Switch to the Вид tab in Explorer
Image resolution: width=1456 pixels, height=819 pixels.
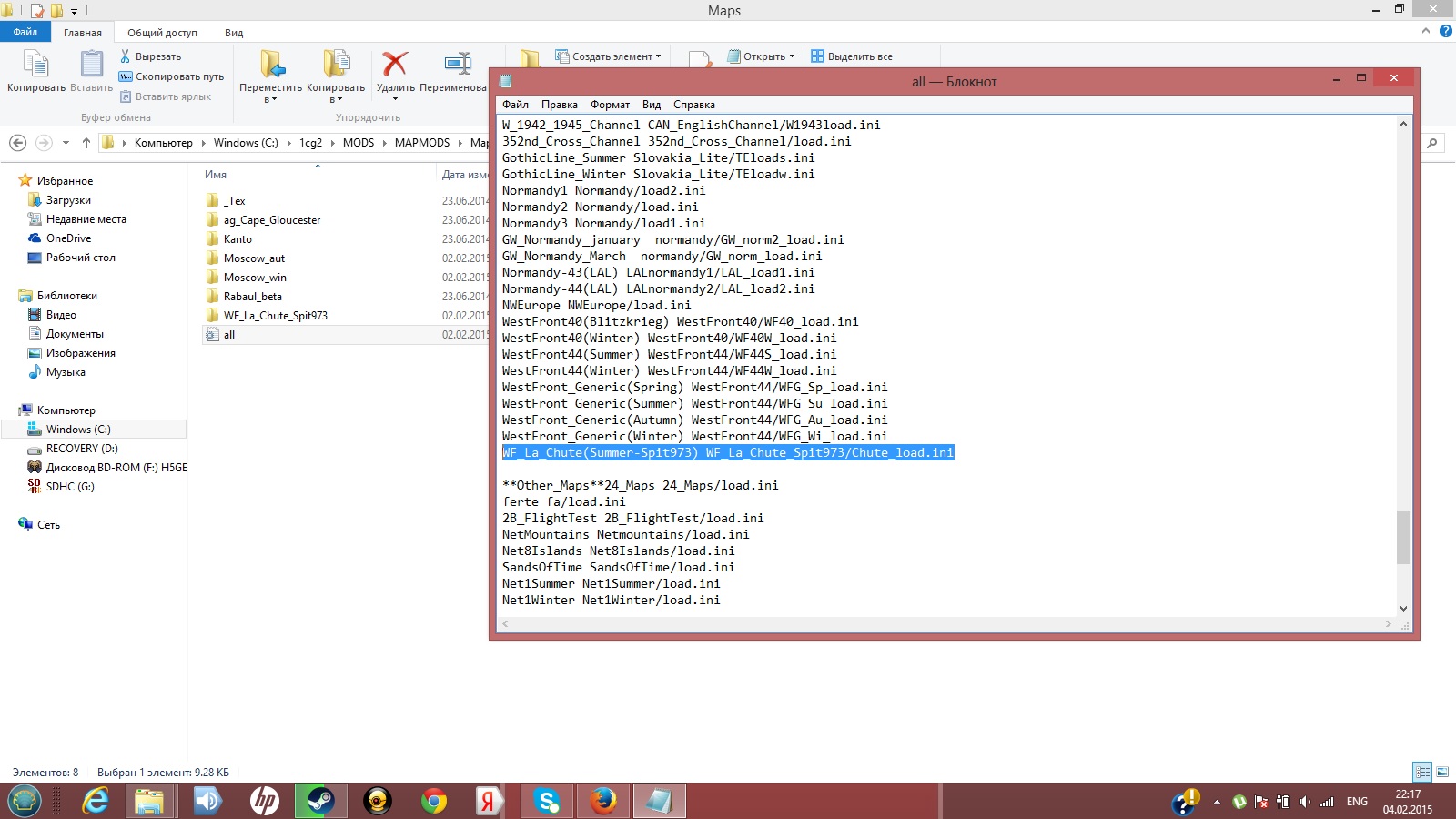point(234,33)
